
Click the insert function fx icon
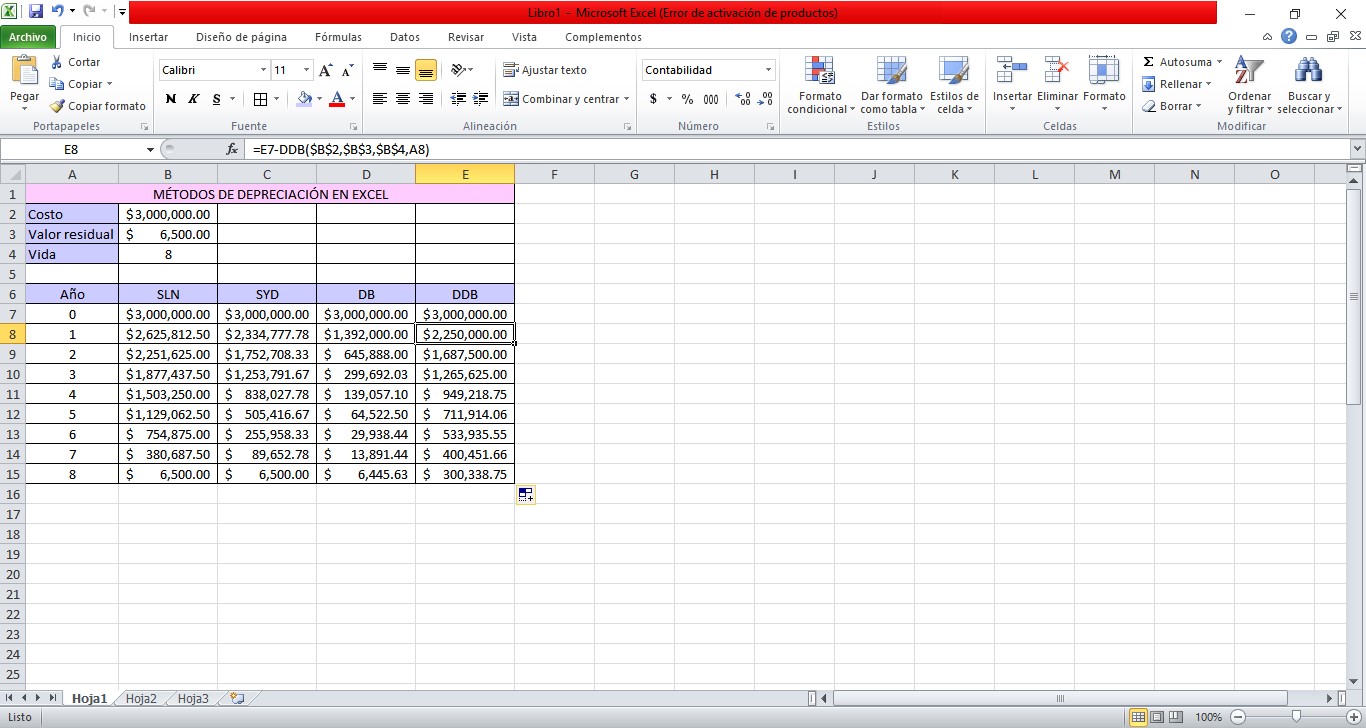point(232,149)
